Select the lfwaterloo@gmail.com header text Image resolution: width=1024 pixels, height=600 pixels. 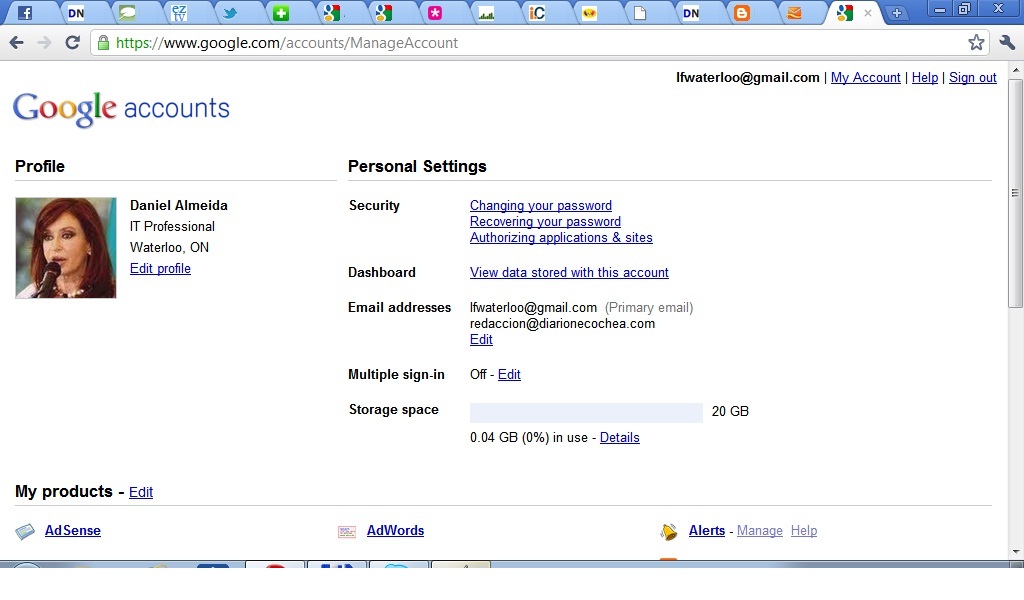(748, 78)
